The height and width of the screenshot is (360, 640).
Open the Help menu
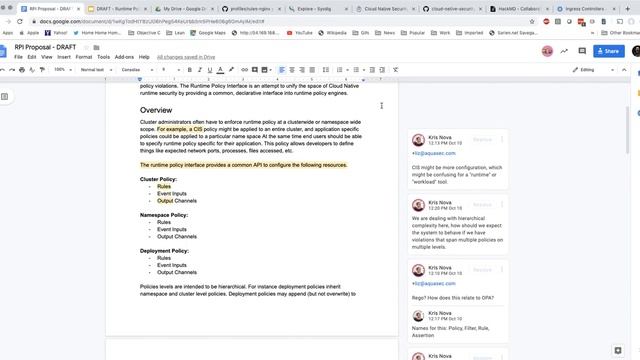tap(144, 57)
